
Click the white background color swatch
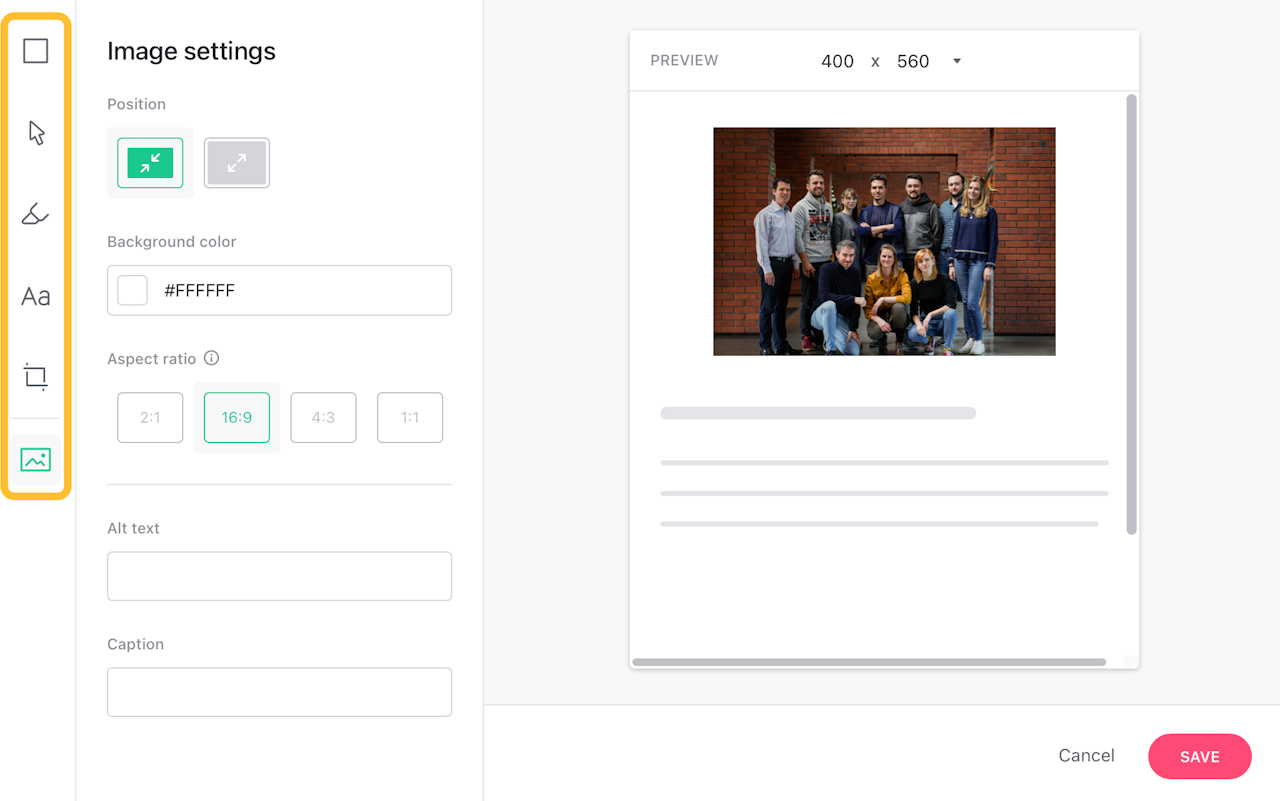tap(132, 290)
